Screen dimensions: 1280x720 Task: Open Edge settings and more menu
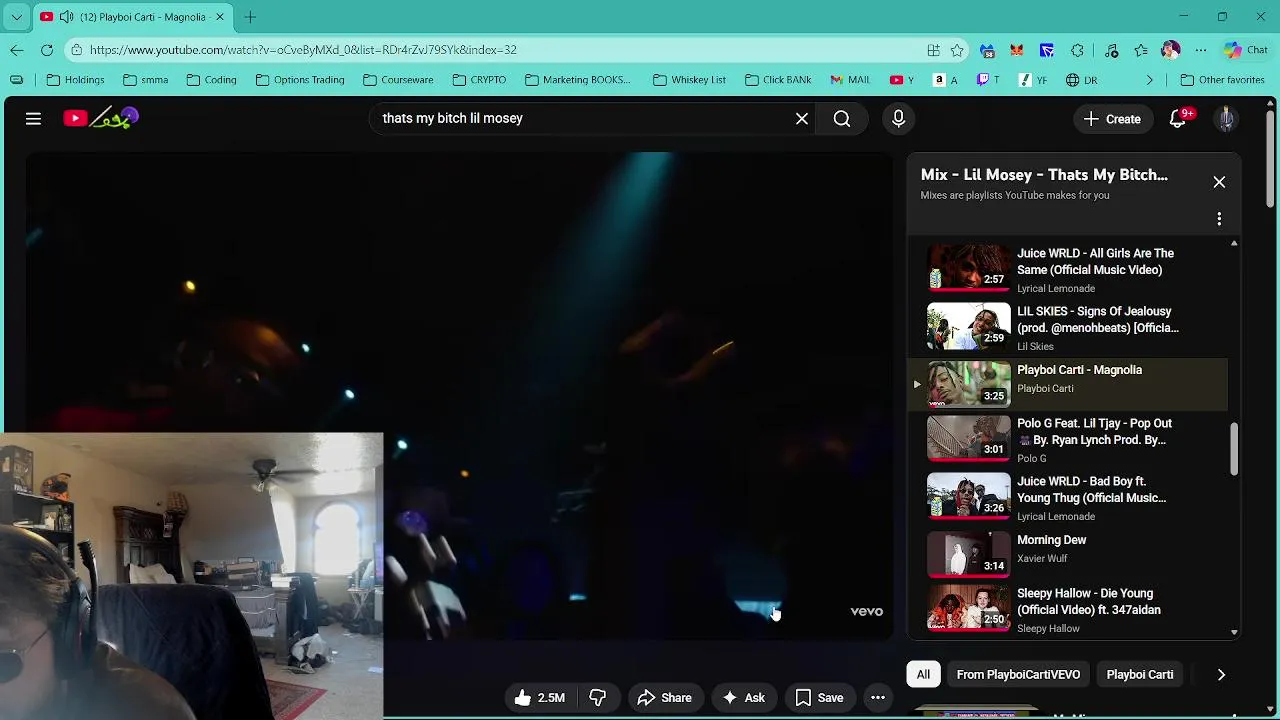click(1200, 50)
